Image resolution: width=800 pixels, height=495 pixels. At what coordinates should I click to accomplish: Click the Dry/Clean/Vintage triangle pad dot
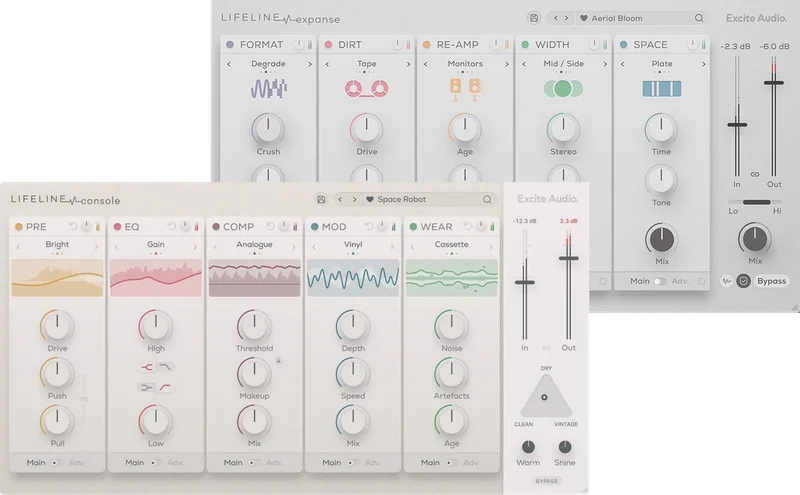[544, 397]
